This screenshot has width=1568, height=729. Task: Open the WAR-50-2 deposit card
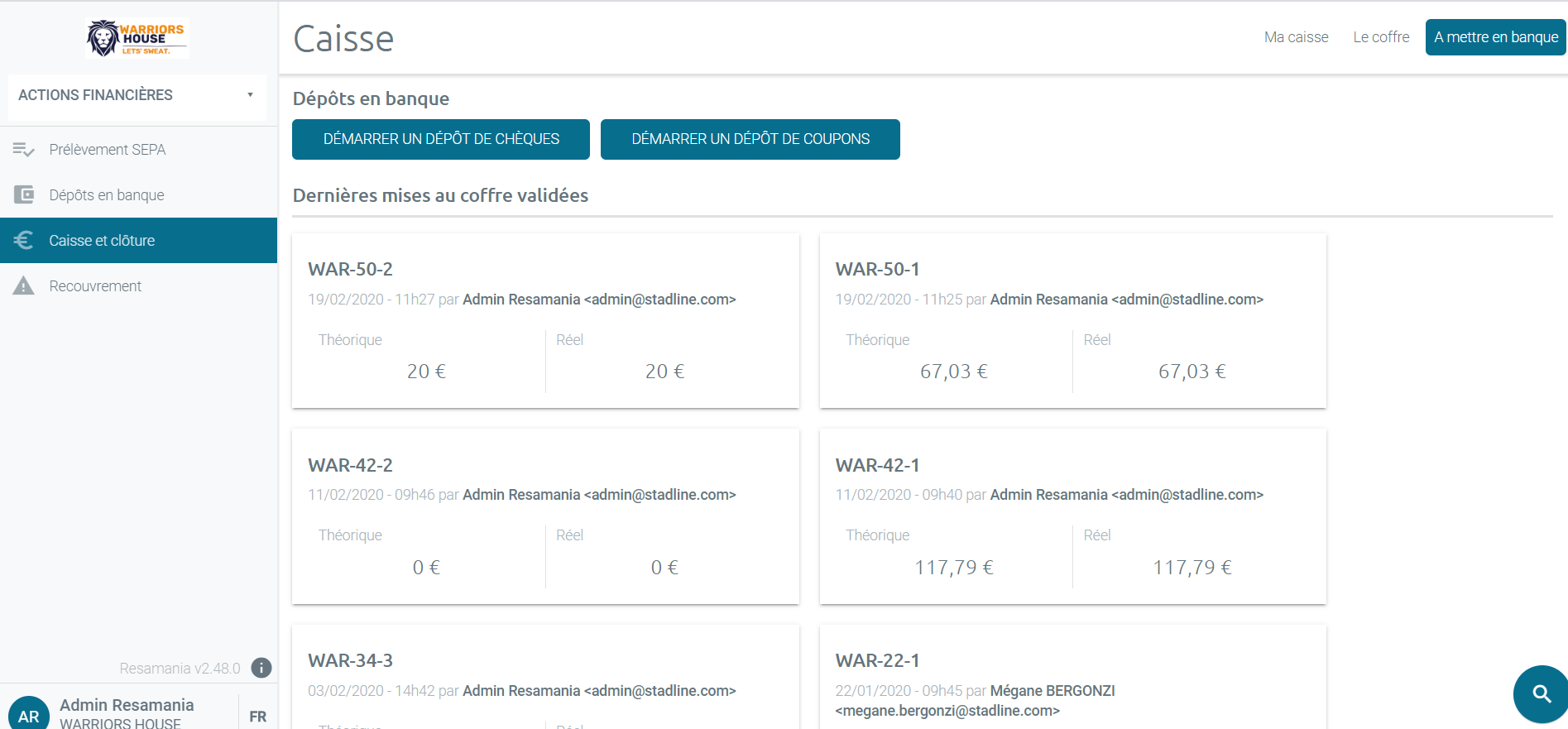545,321
